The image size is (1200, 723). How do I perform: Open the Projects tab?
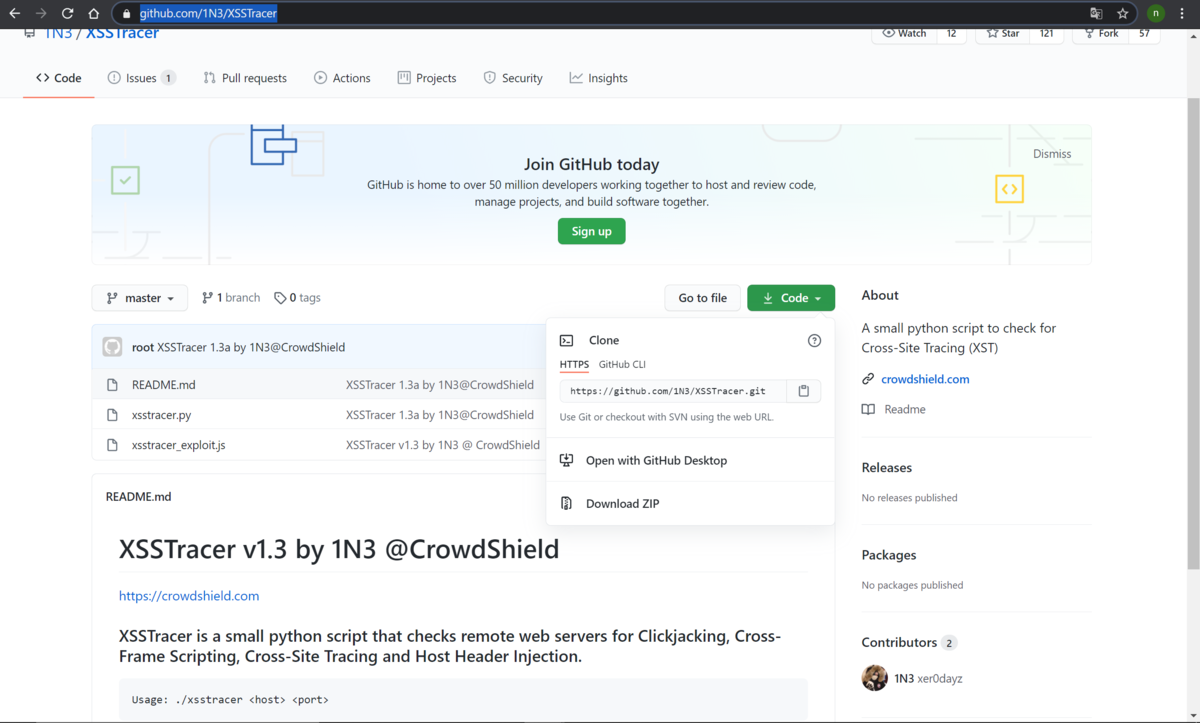coord(427,78)
